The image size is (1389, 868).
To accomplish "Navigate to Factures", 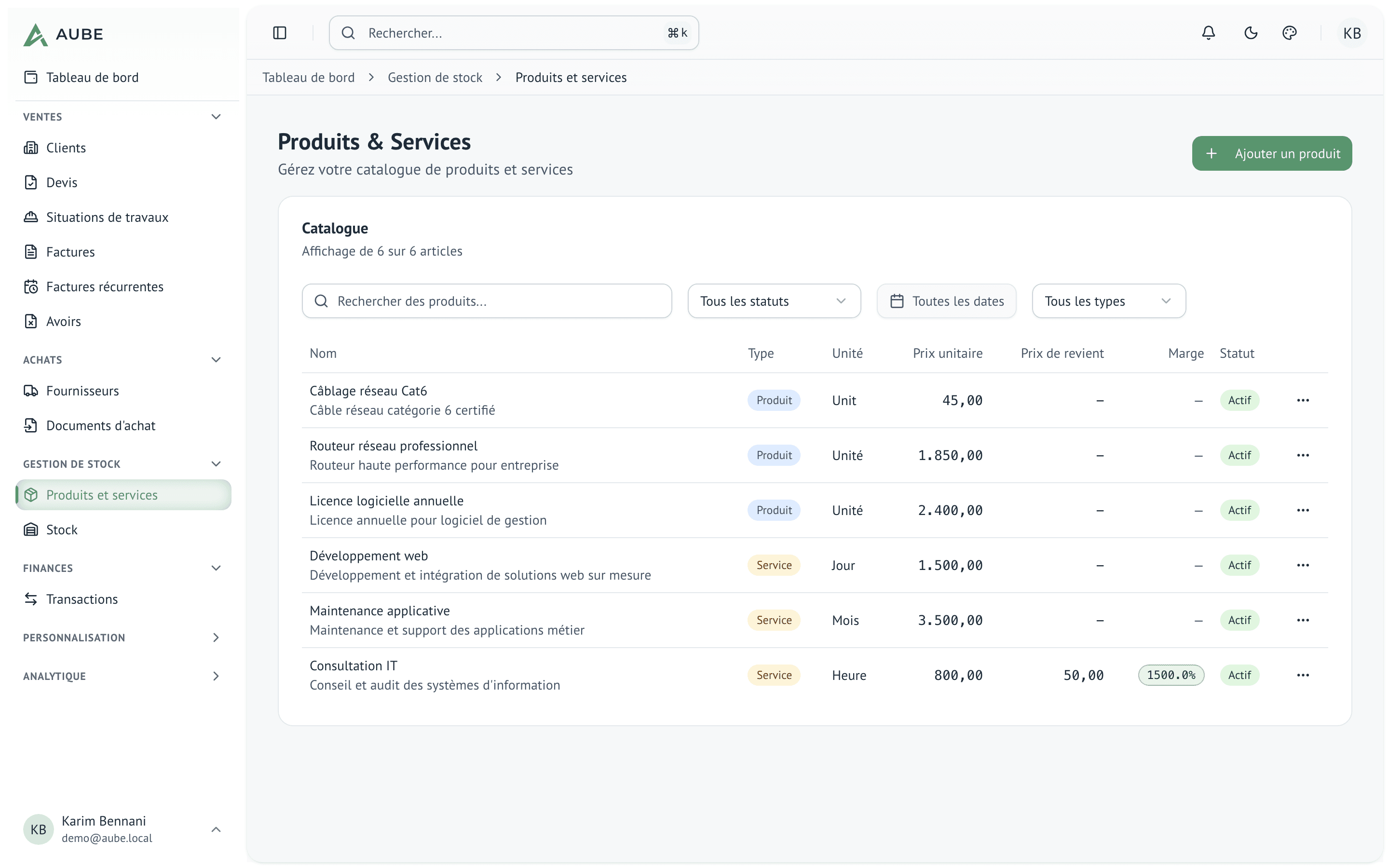I will pos(123,251).
